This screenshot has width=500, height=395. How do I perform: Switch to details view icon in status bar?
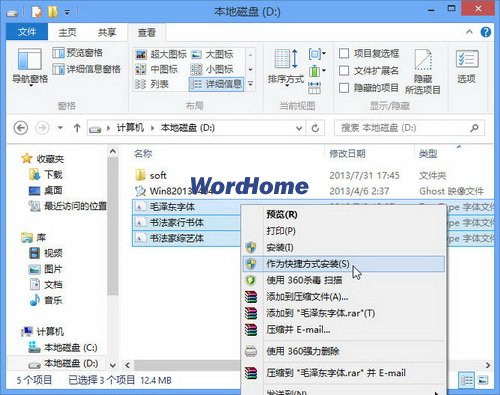pos(467,380)
